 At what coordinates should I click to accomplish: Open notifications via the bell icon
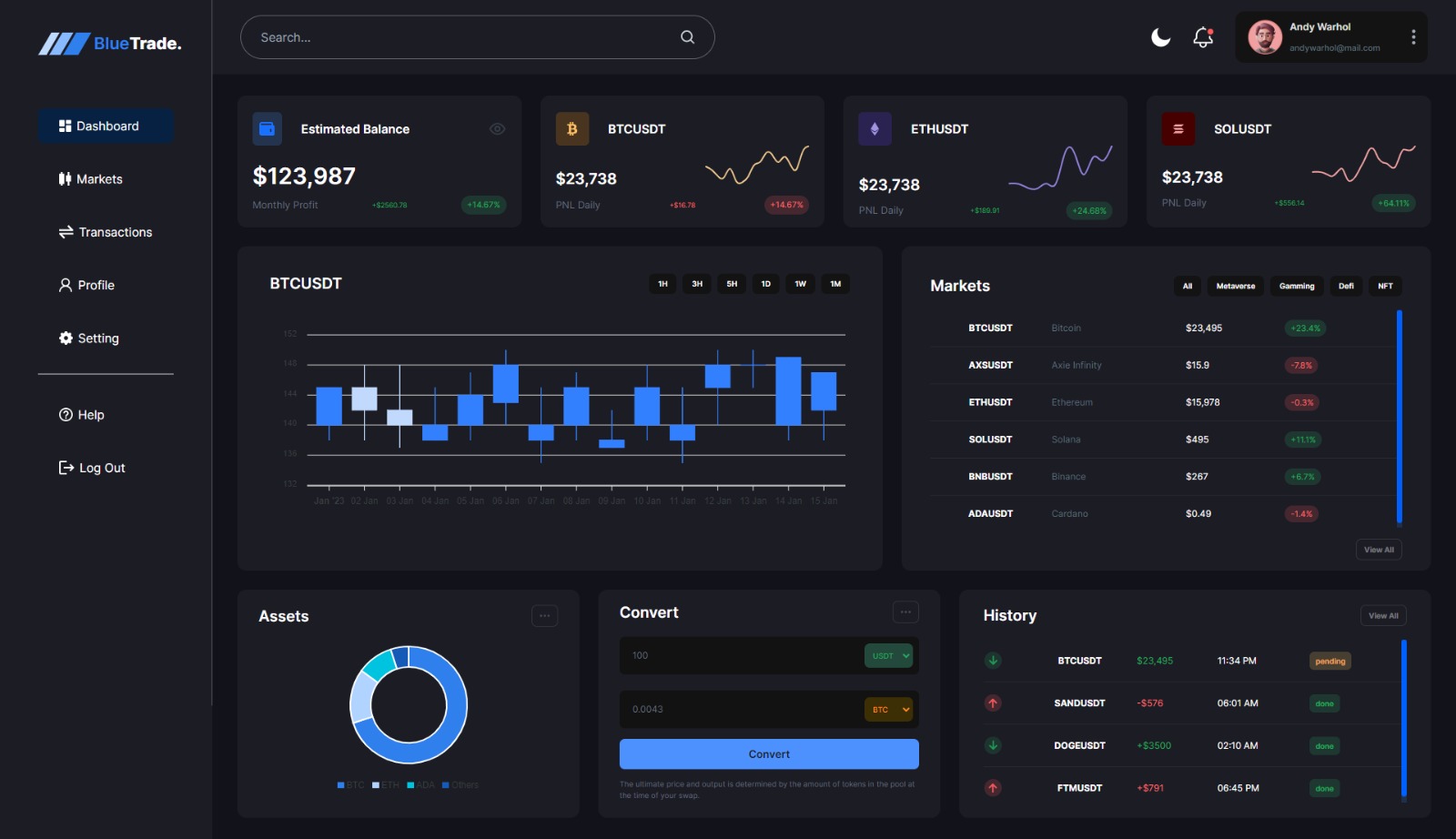[x=1201, y=37]
